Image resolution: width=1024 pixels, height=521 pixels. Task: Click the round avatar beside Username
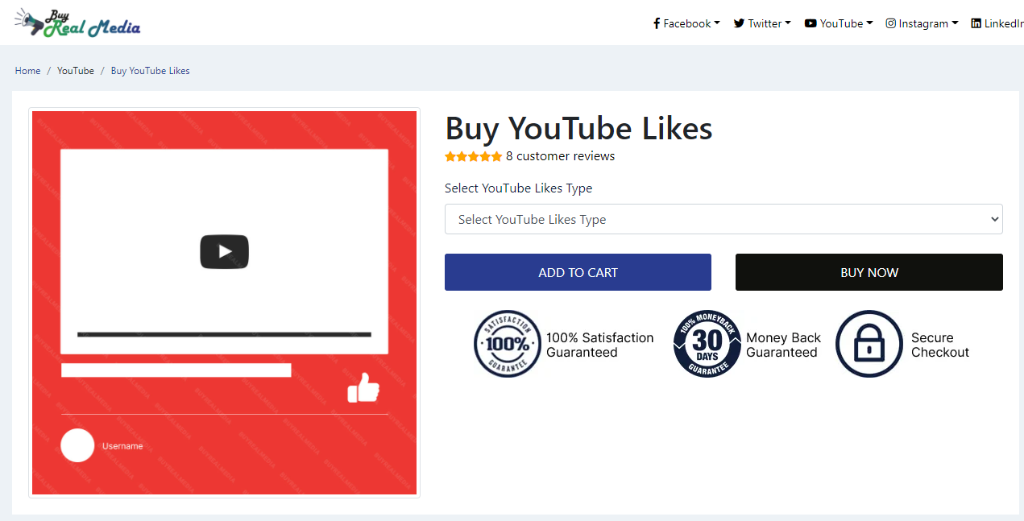[x=78, y=445]
